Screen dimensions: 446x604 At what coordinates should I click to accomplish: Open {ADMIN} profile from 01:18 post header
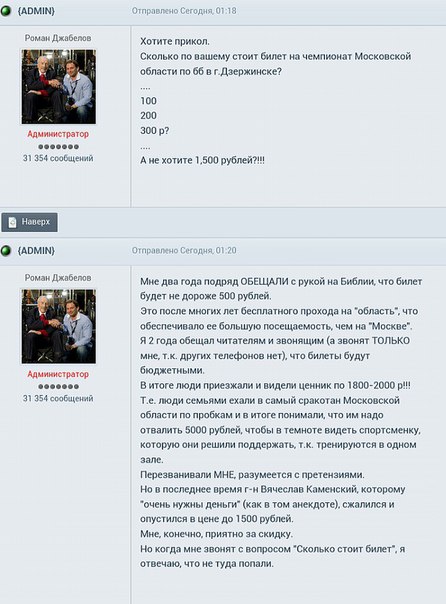point(36,11)
